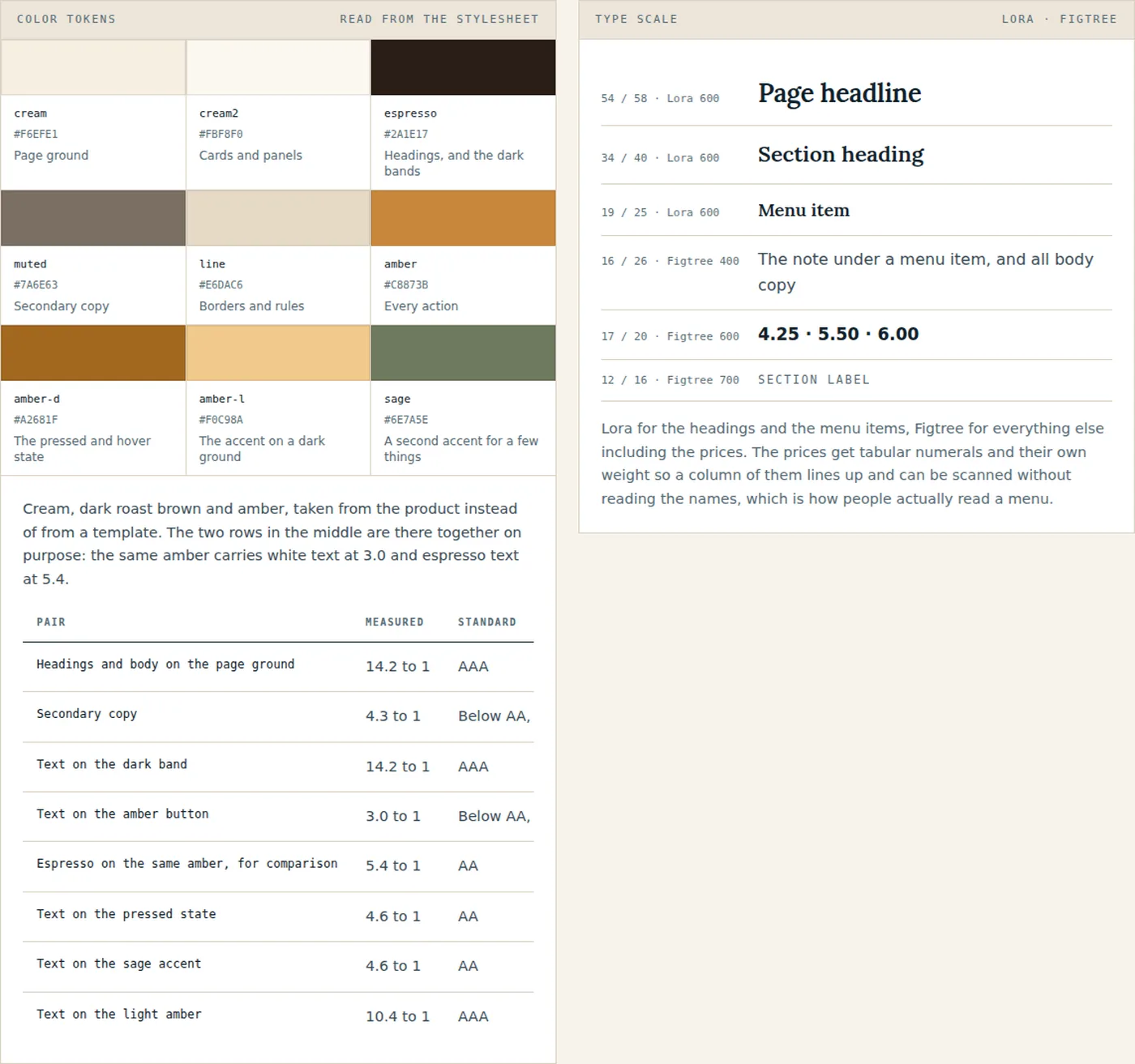Click the amber #C8873B color swatch
Screen dimensions: 1135x1064
(463, 218)
